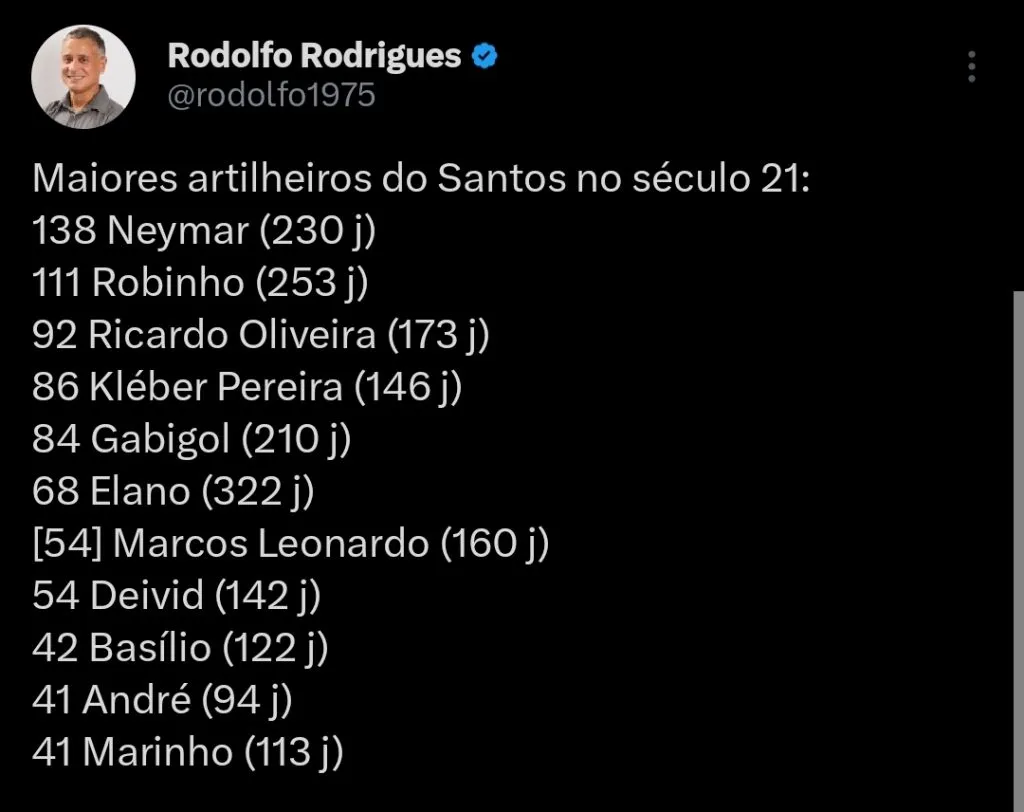Click the Robinho stats line
Screen dimensions: 1024x812
pos(202,282)
